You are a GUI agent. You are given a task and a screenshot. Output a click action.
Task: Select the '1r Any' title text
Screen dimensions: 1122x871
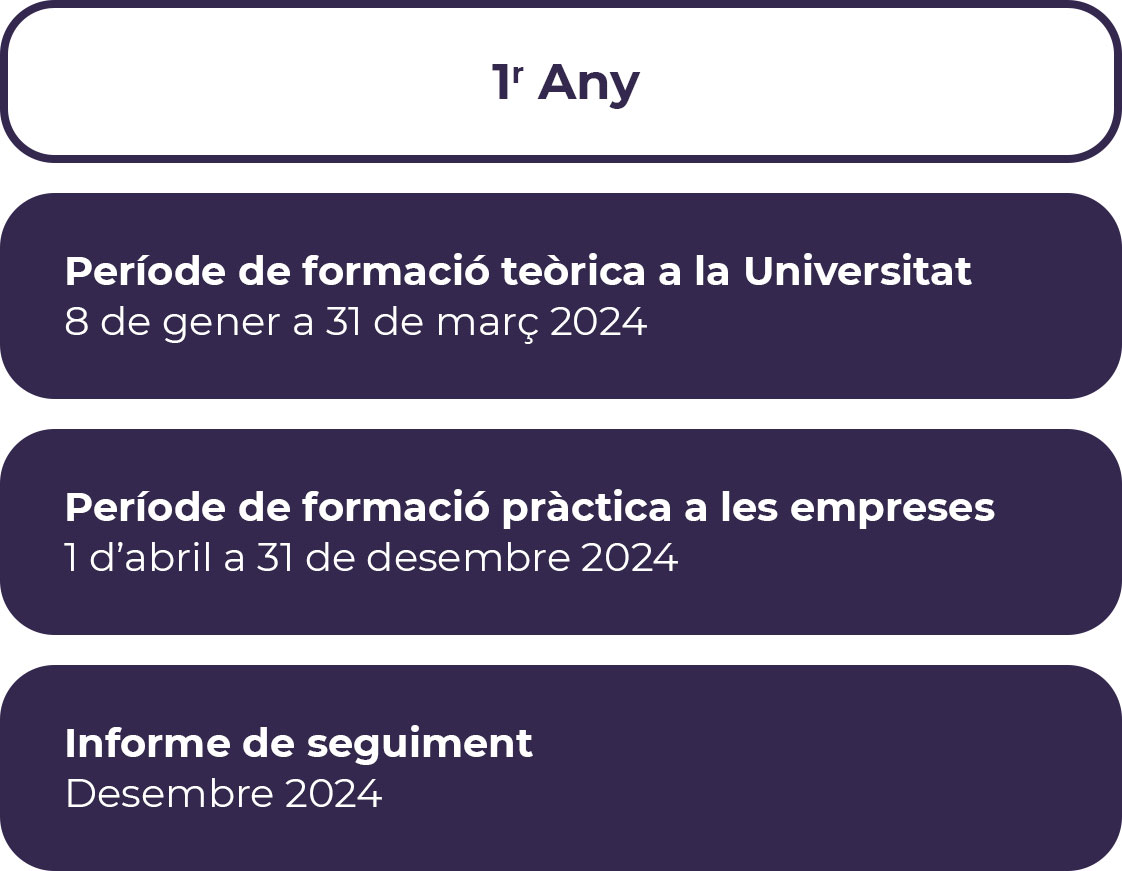565,83
